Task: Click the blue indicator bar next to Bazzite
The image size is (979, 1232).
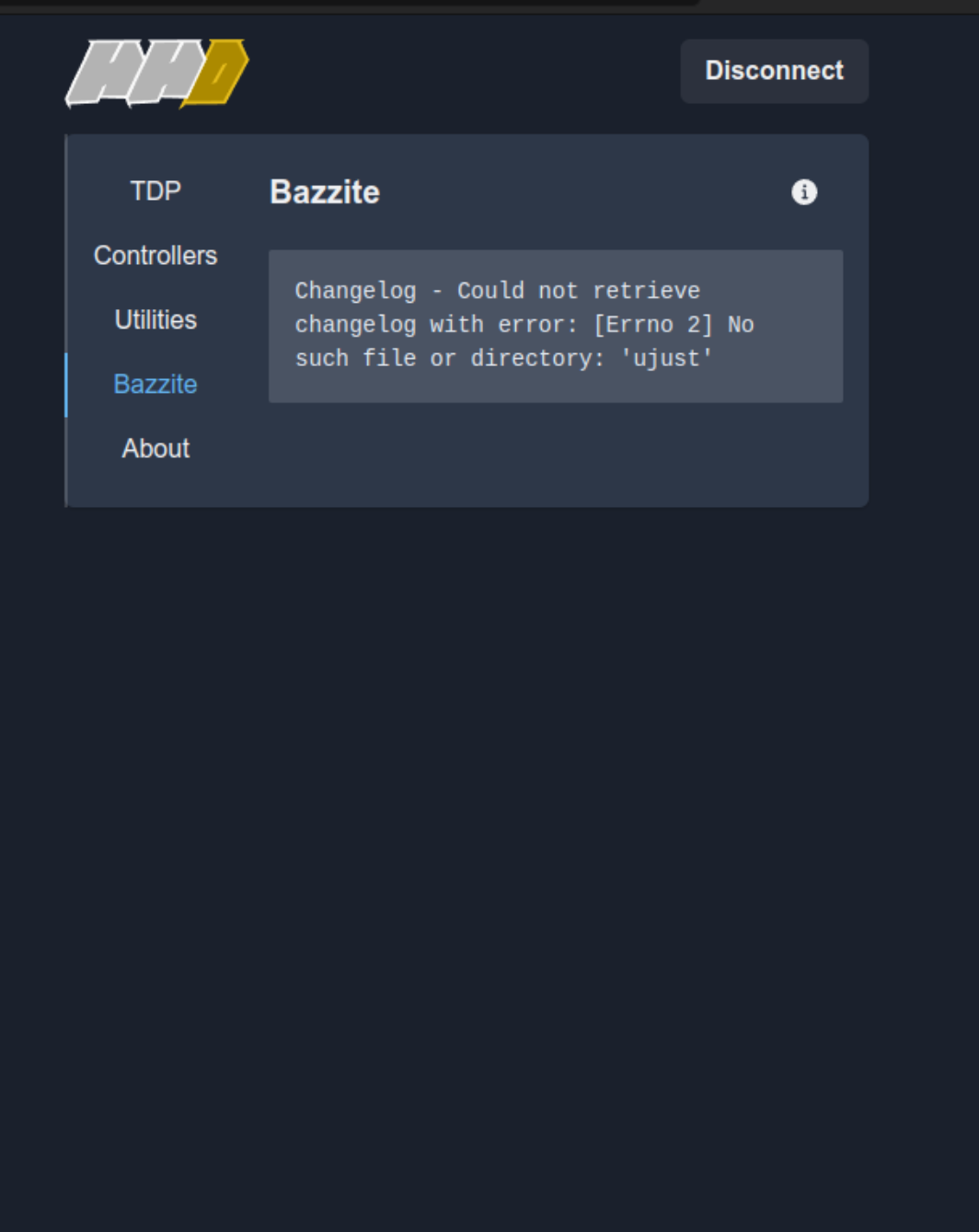Action: 67,385
